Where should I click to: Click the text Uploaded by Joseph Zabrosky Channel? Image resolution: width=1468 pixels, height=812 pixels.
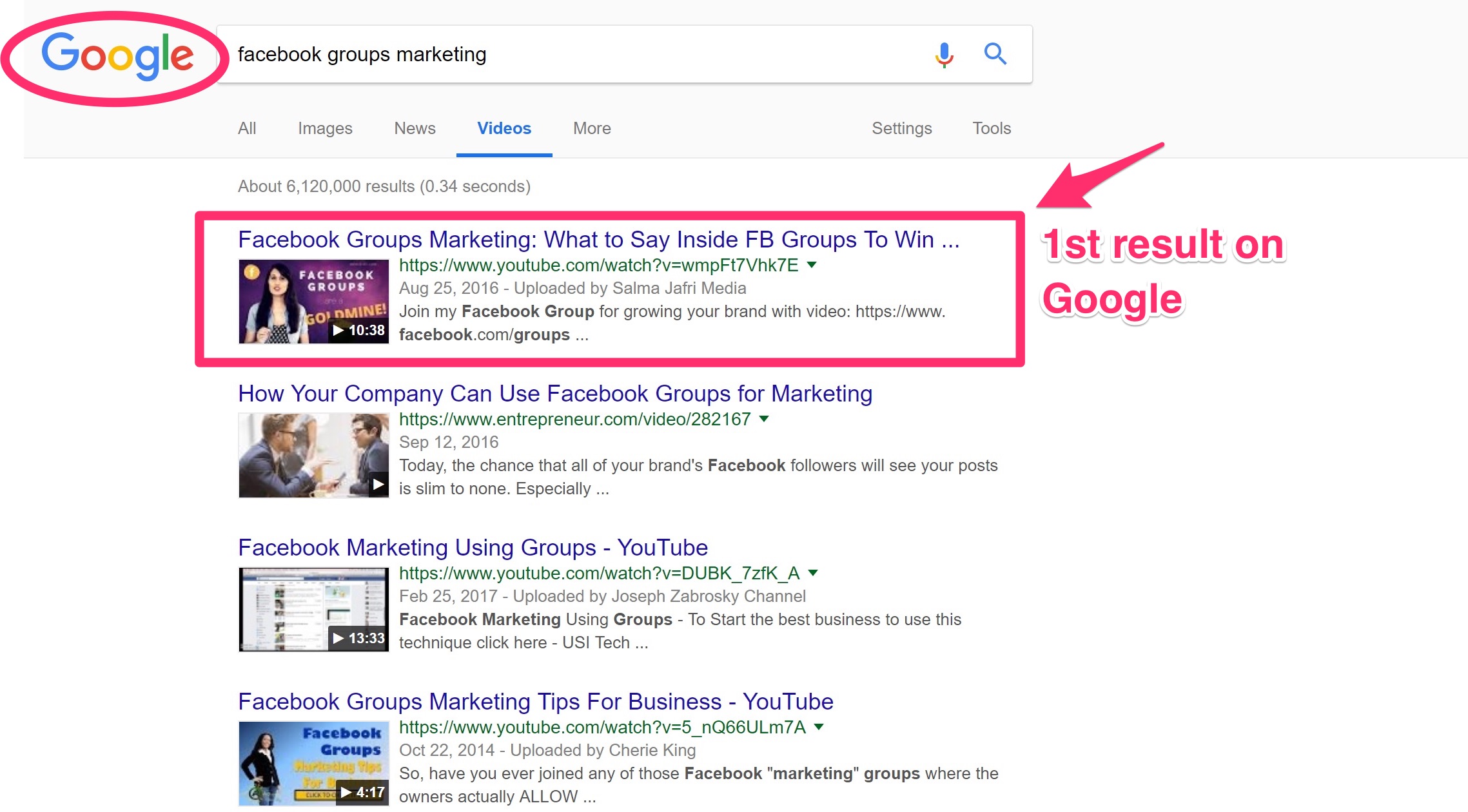tap(659, 596)
